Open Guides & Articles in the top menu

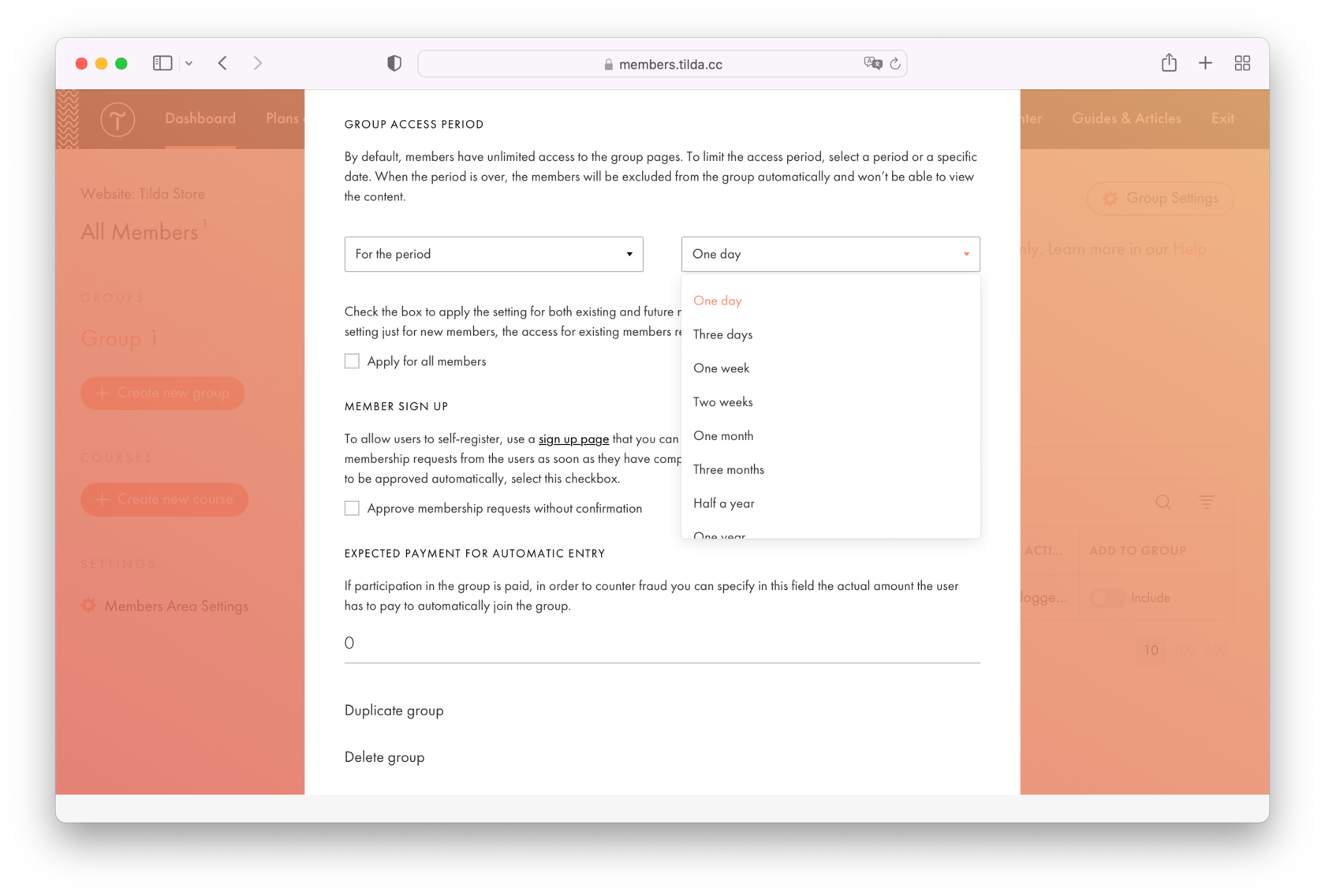[1126, 118]
